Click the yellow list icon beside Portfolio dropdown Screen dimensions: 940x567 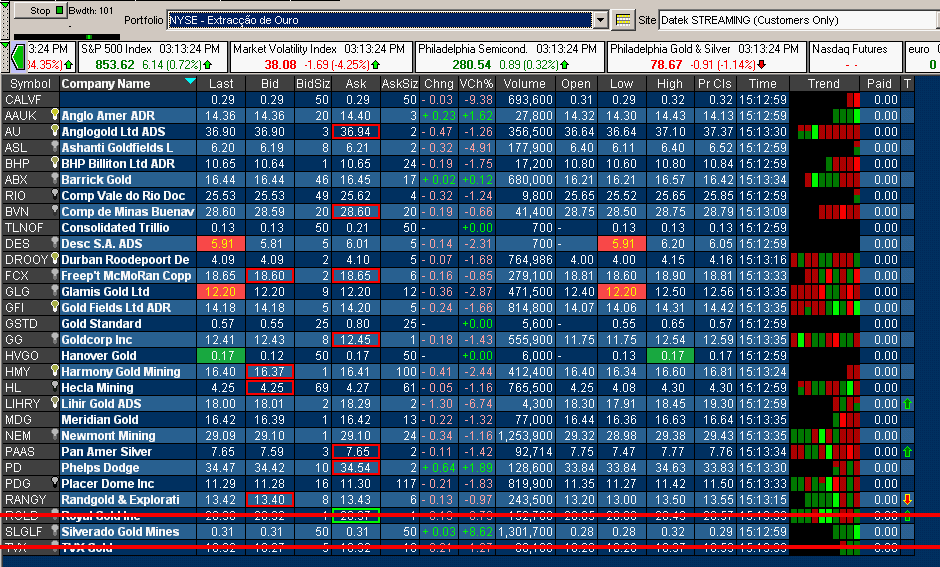623,20
